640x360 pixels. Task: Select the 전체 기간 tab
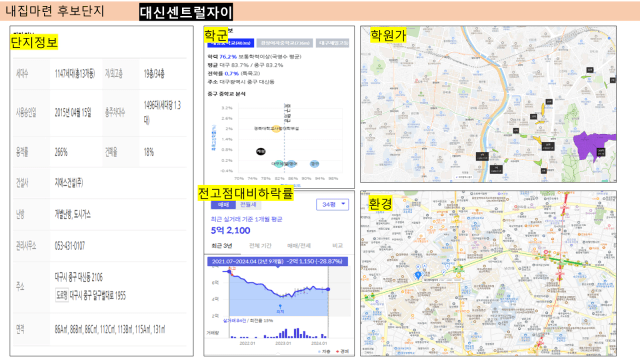(x=260, y=245)
